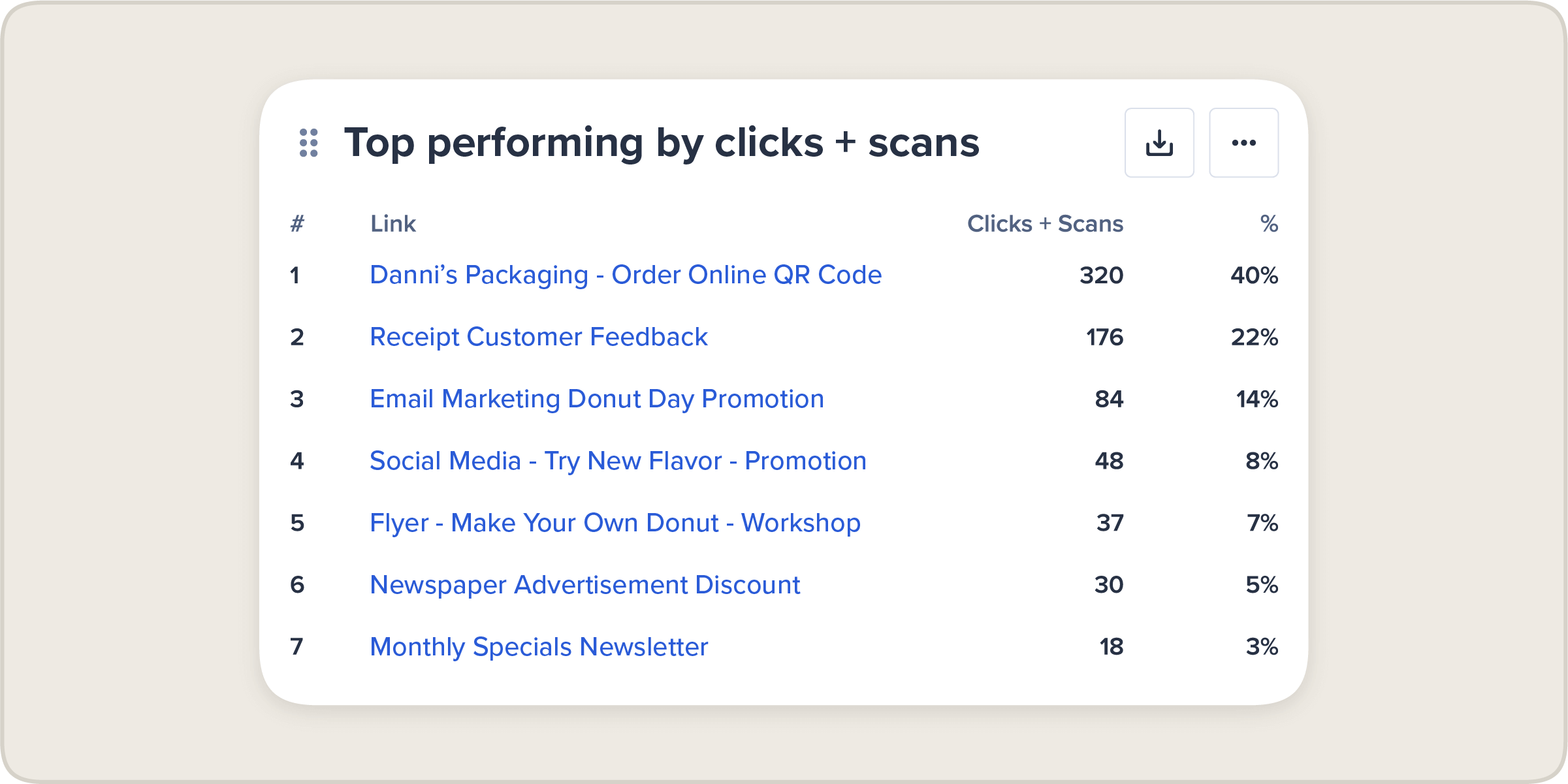1568x784 pixels.
Task: Click the widget title Top performing by clicks + scans
Action: pos(661,143)
